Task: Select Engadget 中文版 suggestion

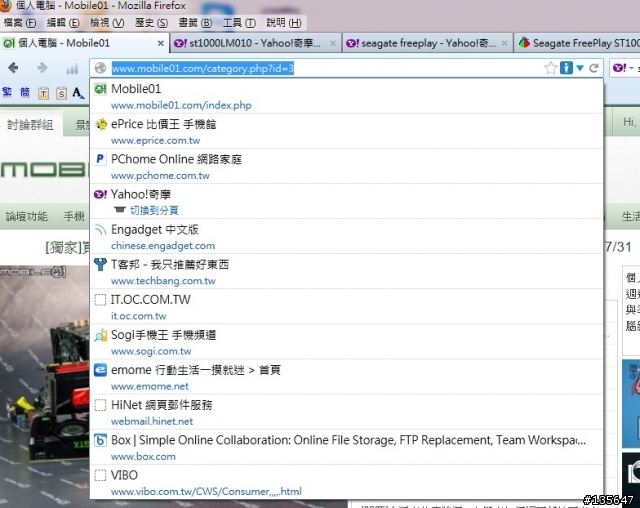Action: pos(346,237)
